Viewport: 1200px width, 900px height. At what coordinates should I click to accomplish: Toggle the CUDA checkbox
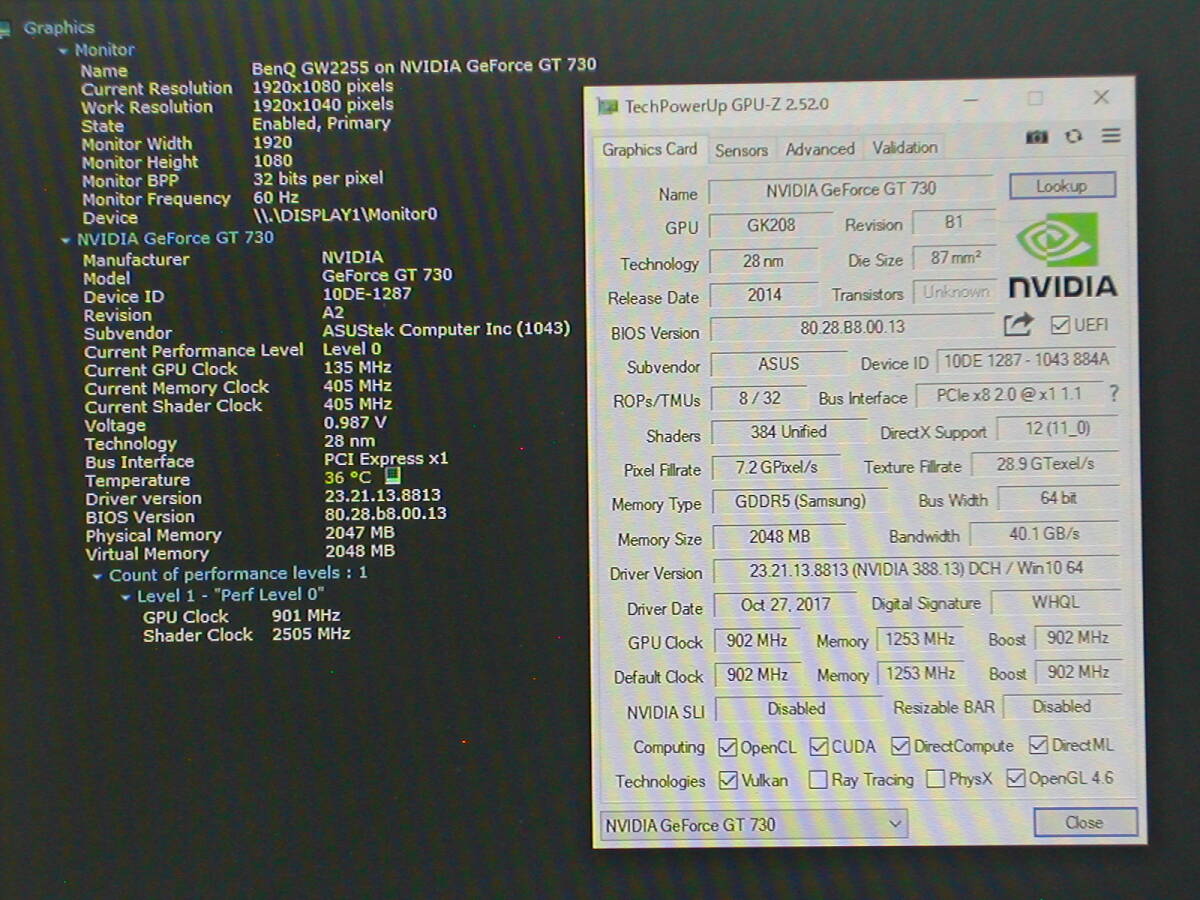point(819,747)
